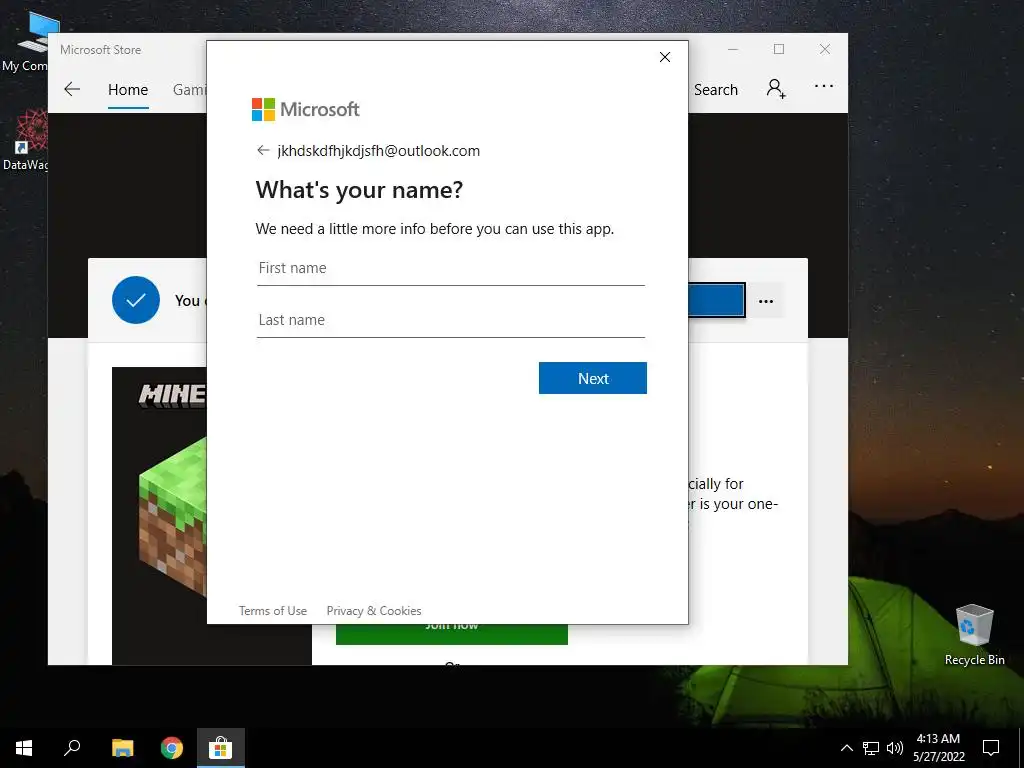Click the back arrow beside the email address
The width and height of the screenshot is (1024, 768).
tap(263, 151)
